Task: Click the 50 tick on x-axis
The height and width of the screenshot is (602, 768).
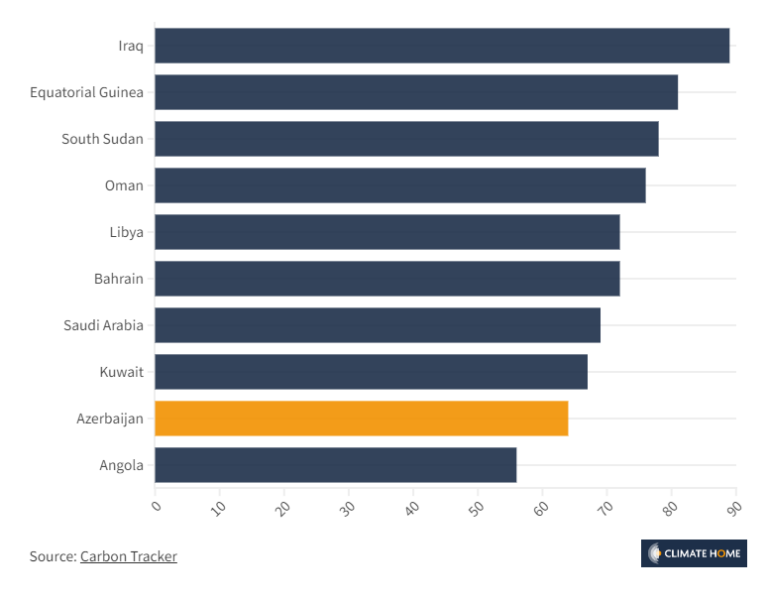Action: [x=476, y=509]
